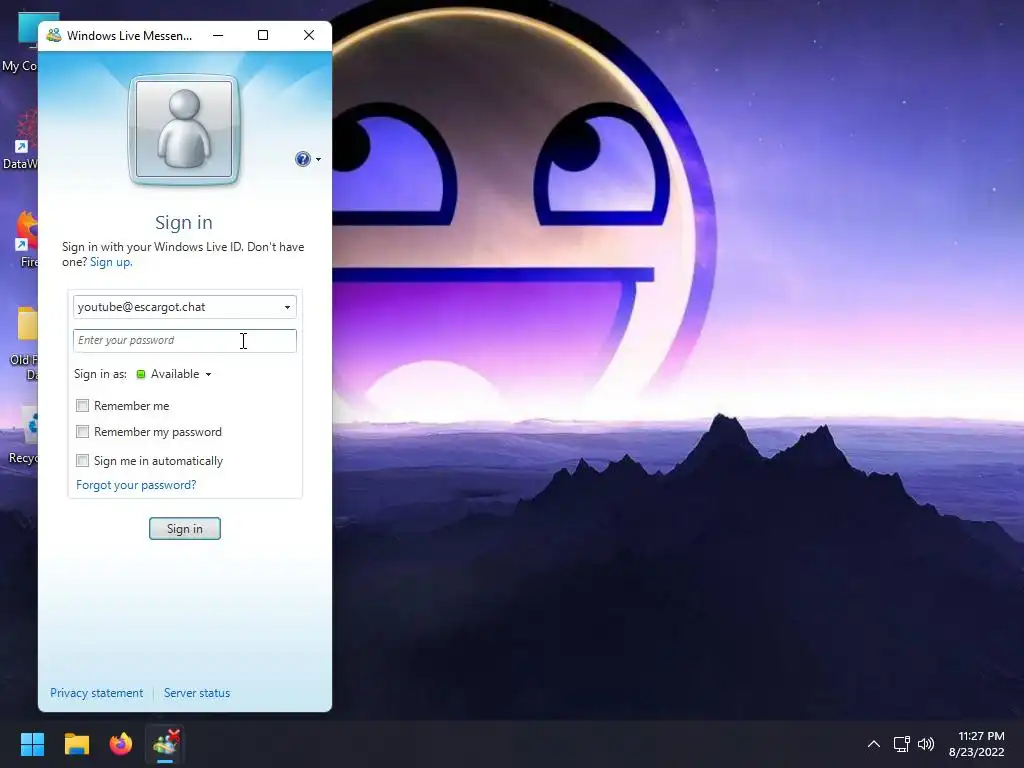Click the Messenger taskbar icon
This screenshot has height=768, width=1024.
click(x=165, y=744)
